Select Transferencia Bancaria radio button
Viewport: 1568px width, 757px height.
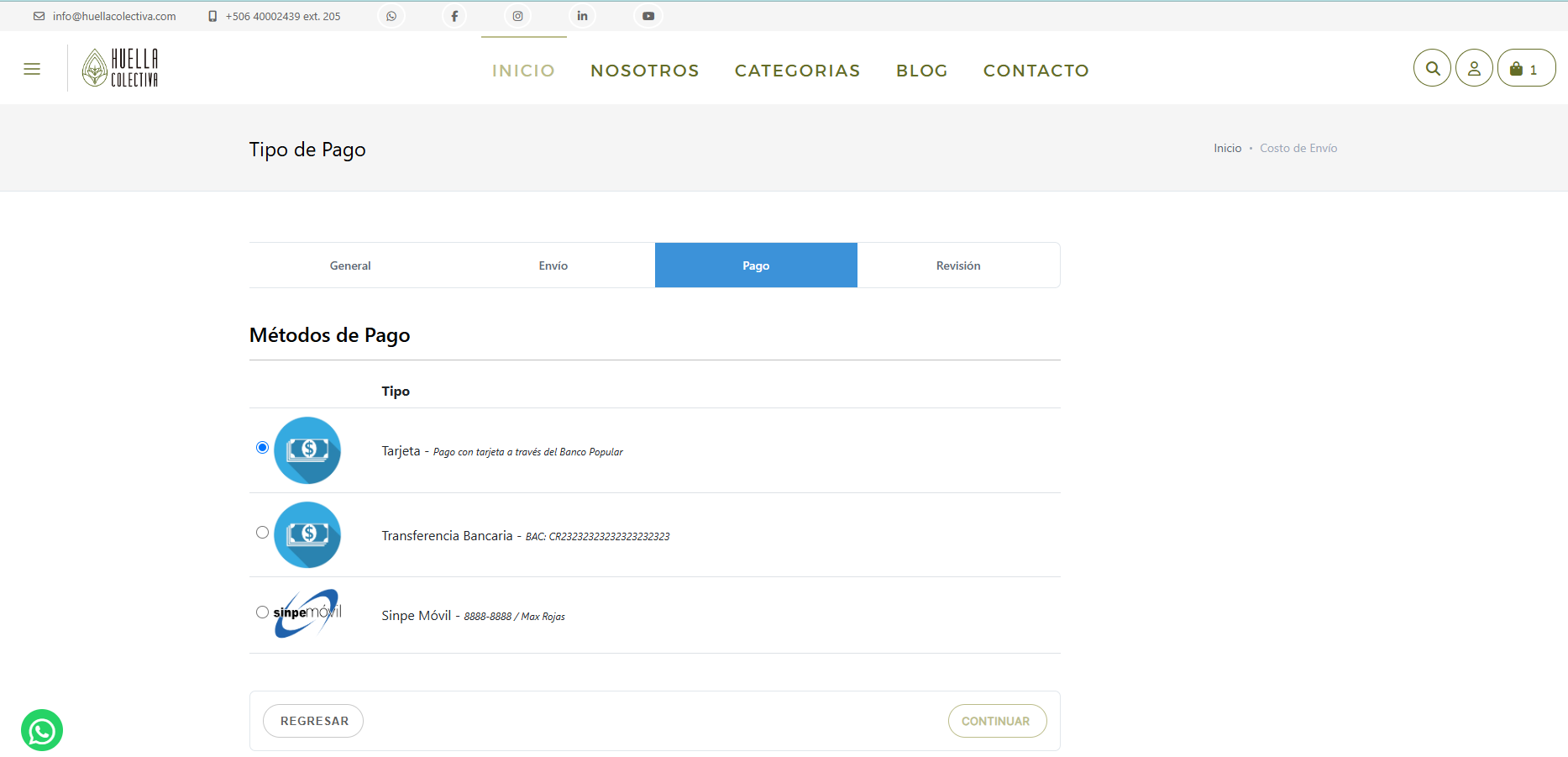(x=263, y=533)
